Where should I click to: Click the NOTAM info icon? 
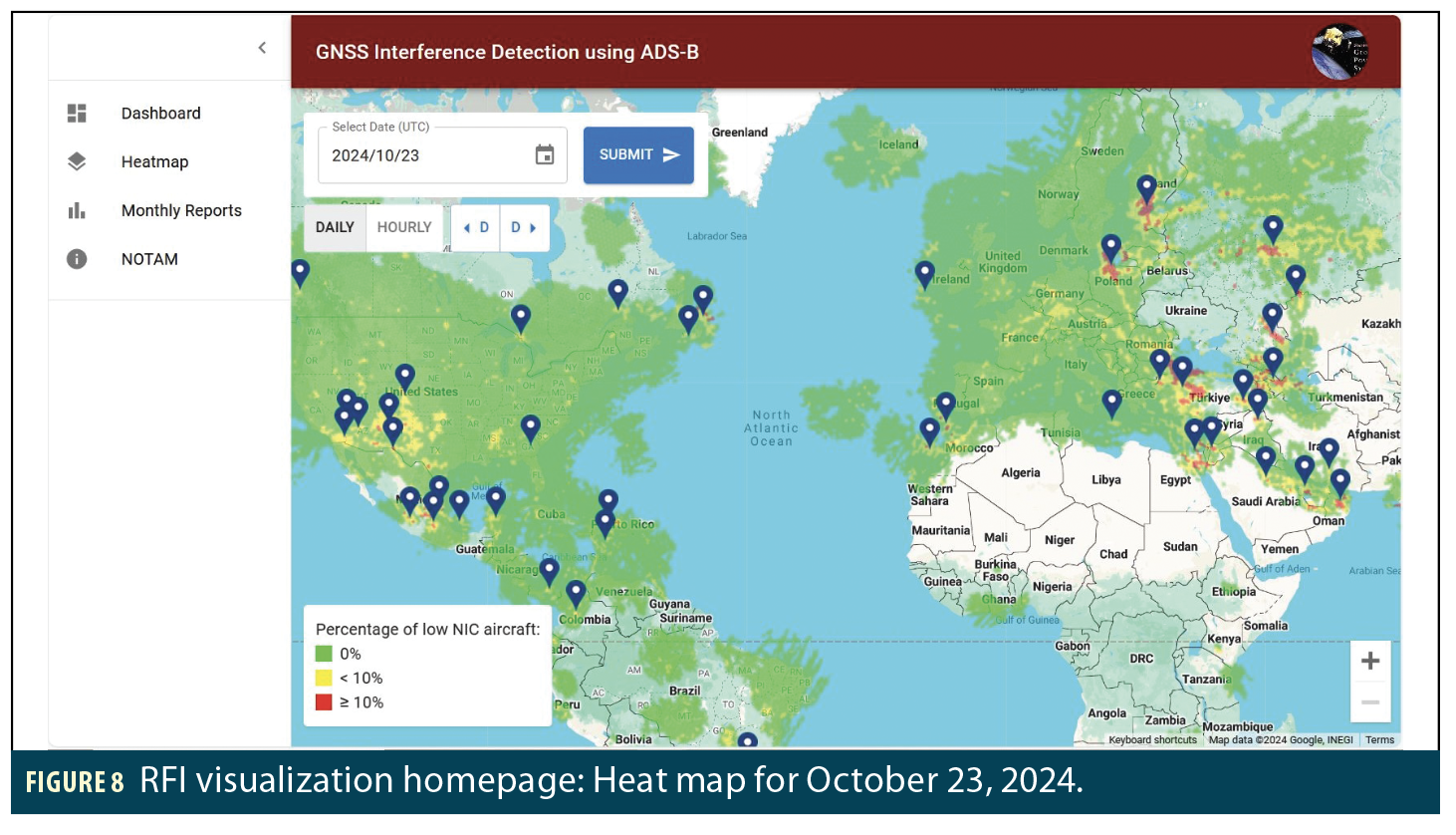point(77,258)
